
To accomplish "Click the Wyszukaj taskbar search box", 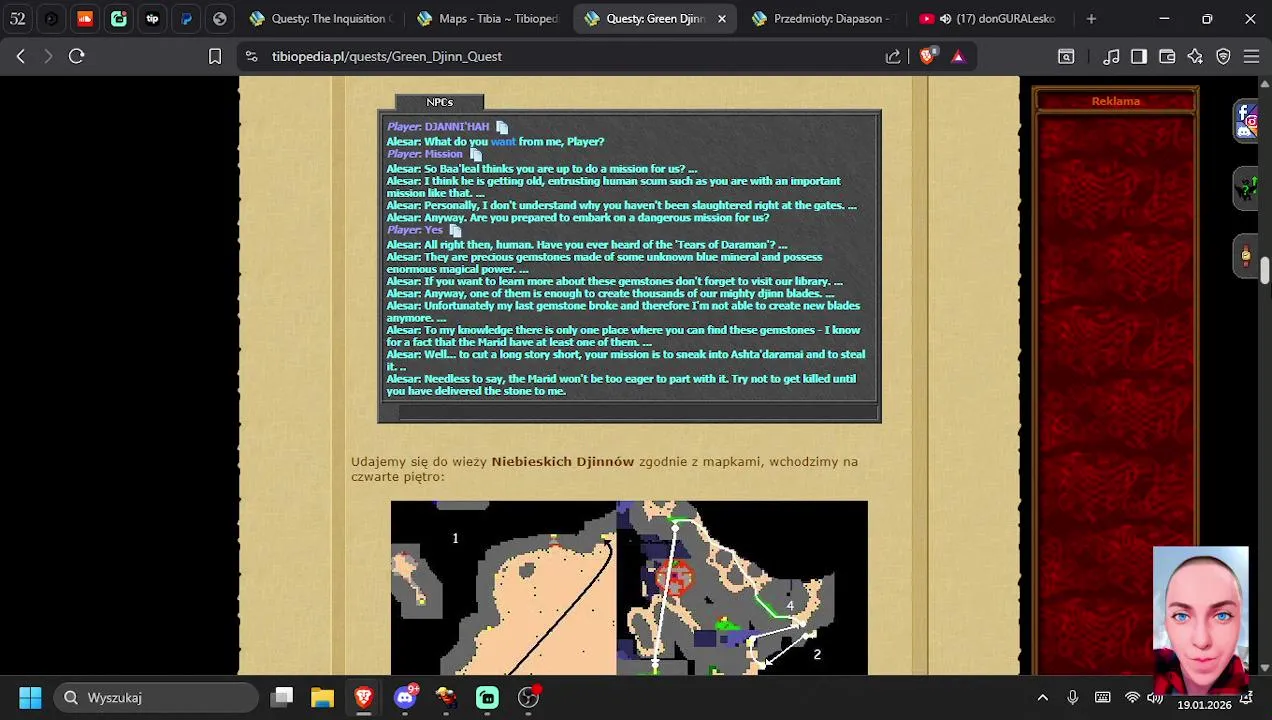I will pyautogui.click(x=157, y=697).
